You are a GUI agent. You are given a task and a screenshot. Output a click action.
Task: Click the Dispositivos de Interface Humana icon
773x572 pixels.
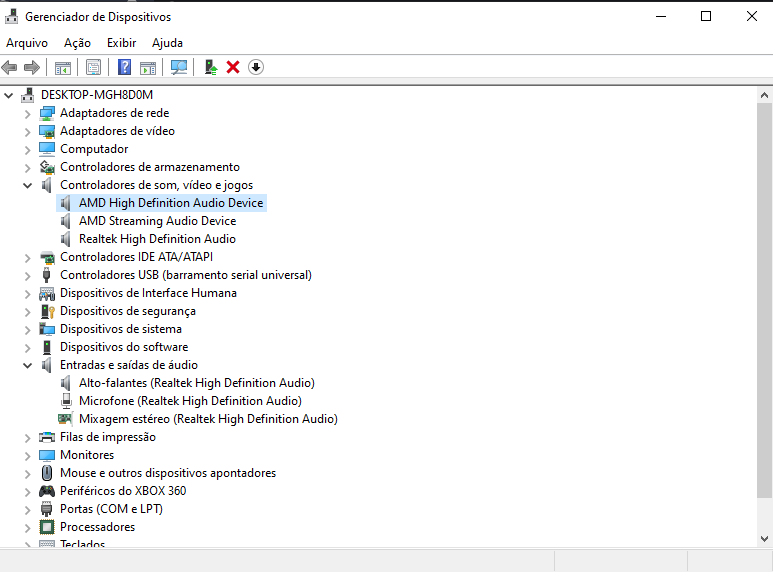pos(47,293)
